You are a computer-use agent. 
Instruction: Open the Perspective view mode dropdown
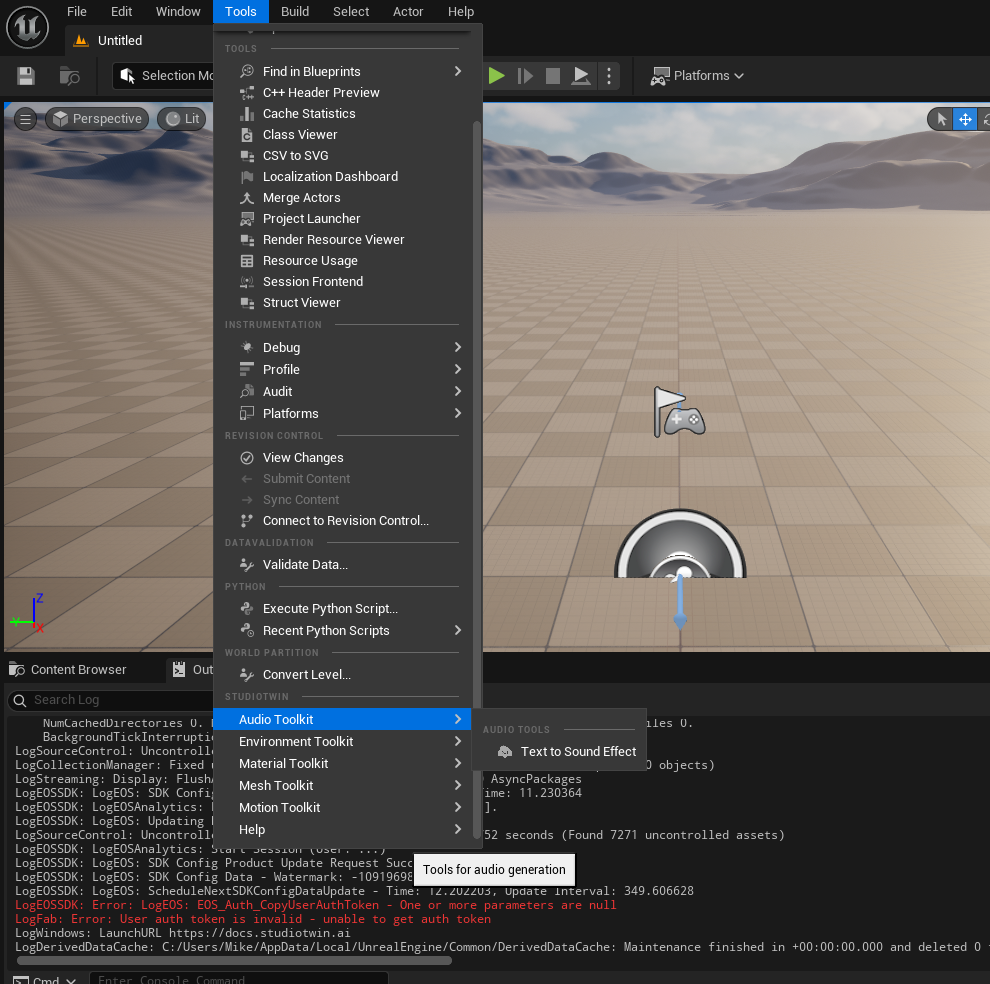(97, 119)
